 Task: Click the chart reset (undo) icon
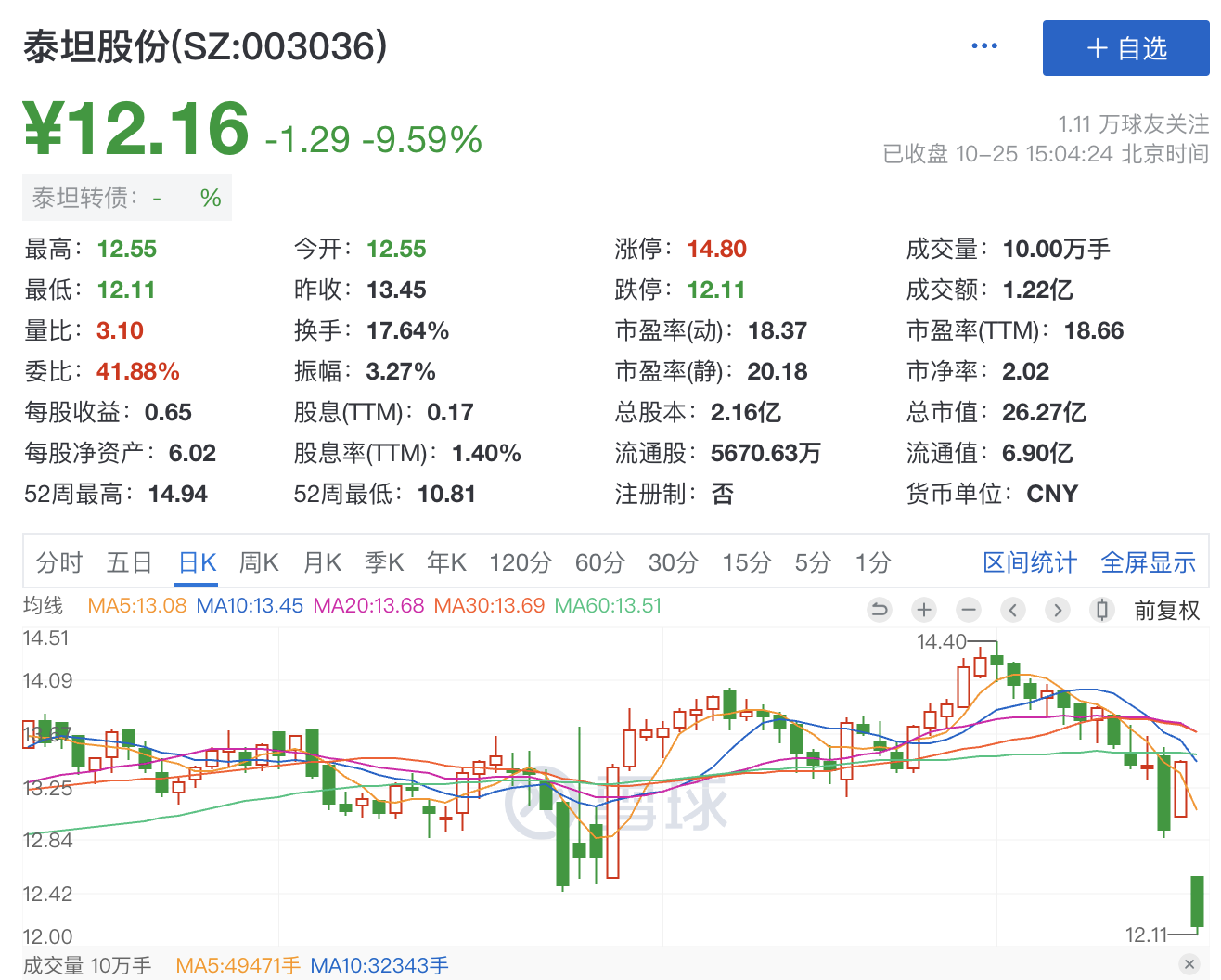pyautogui.click(x=879, y=610)
